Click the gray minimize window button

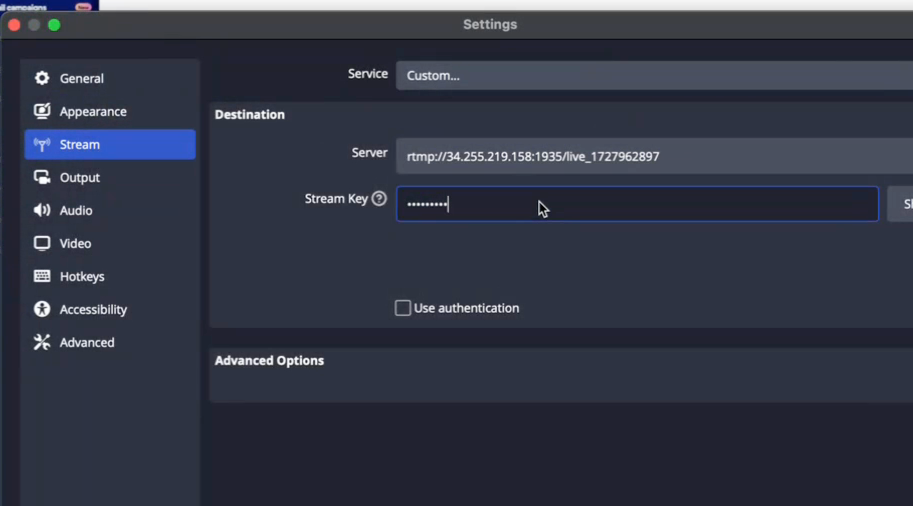34,25
